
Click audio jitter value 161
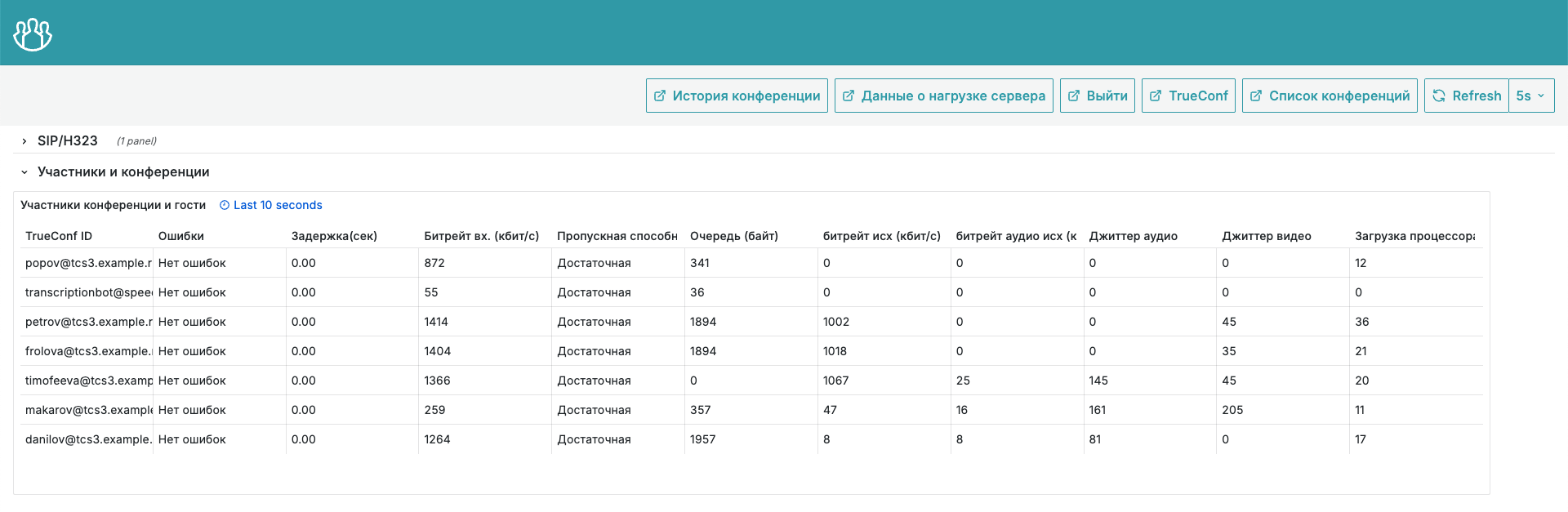click(x=1098, y=410)
